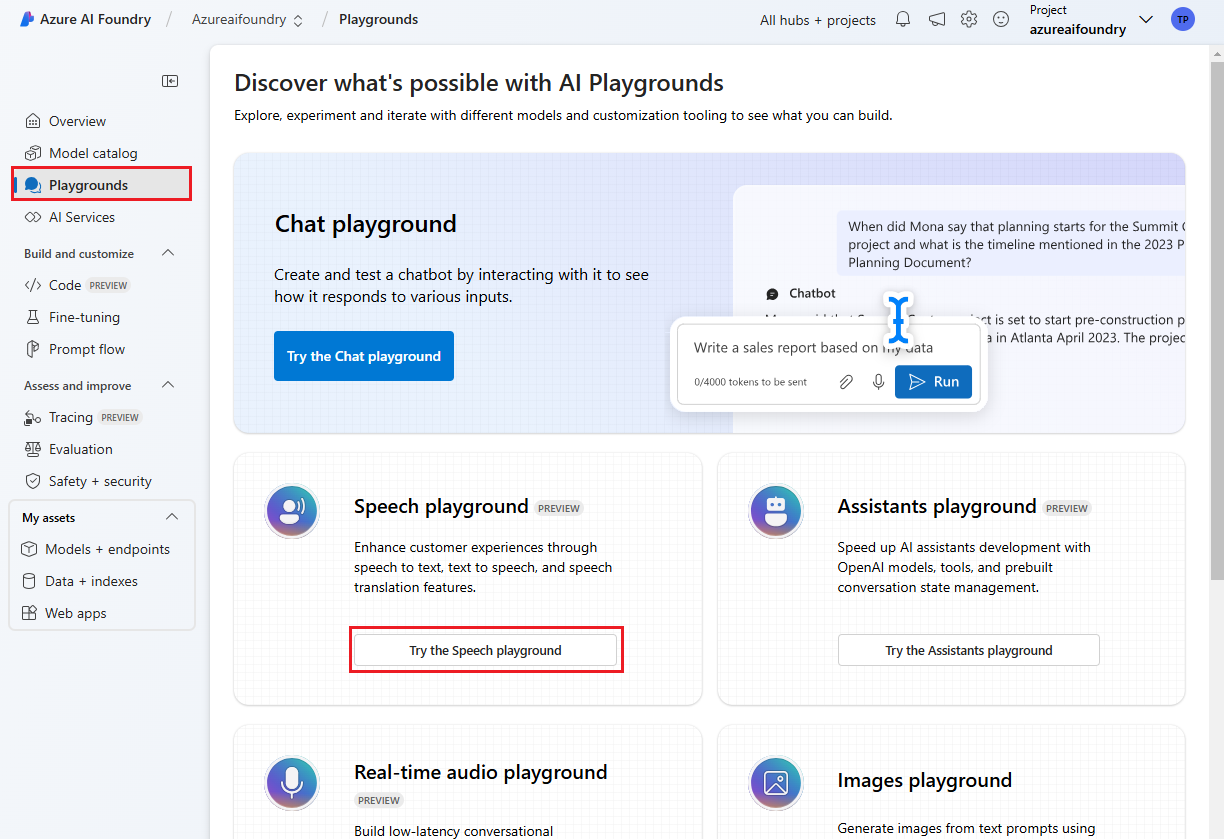Click the Images playground picture icon
This screenshot has width=1224, height=839.
click(x=776, y=783)
